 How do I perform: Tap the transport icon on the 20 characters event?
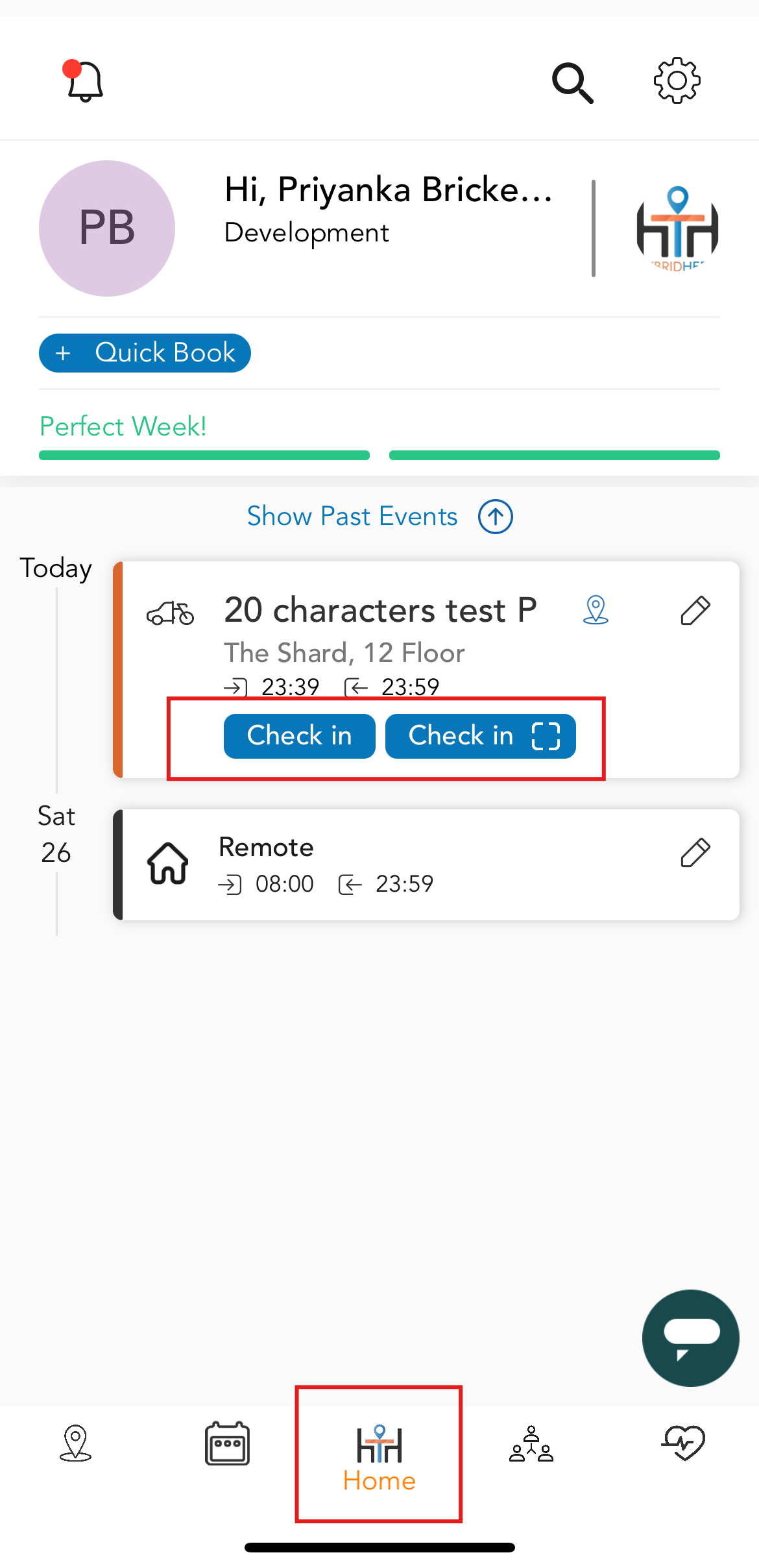click(171, 613)
